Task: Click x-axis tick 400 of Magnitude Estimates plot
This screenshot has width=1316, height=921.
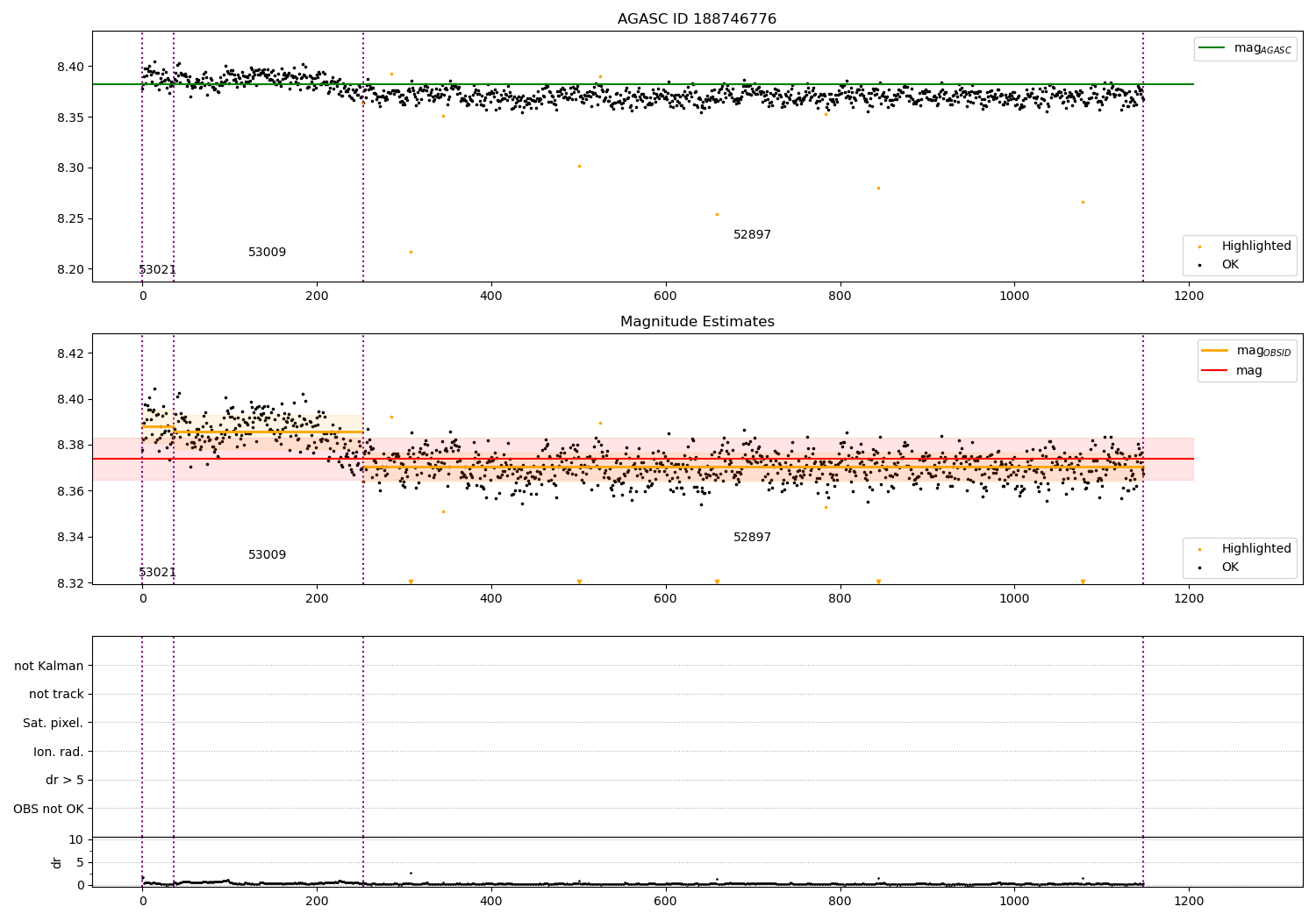Action: (x=491, y=599)
